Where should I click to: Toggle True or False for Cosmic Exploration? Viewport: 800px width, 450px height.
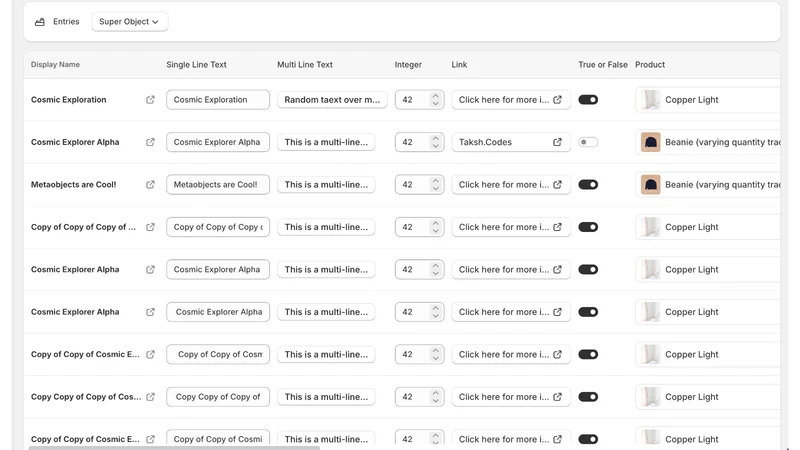(588, 100)
